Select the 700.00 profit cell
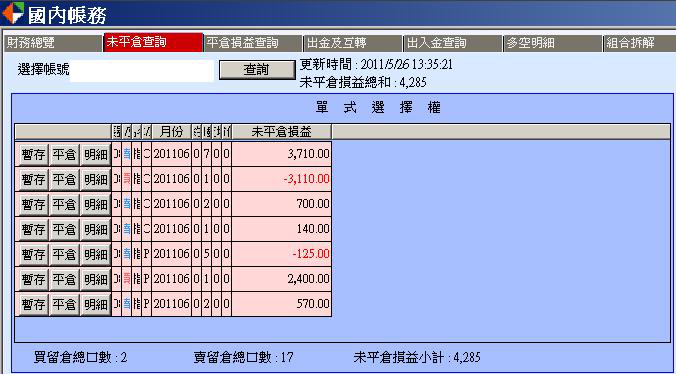 (x=282, y=204)
